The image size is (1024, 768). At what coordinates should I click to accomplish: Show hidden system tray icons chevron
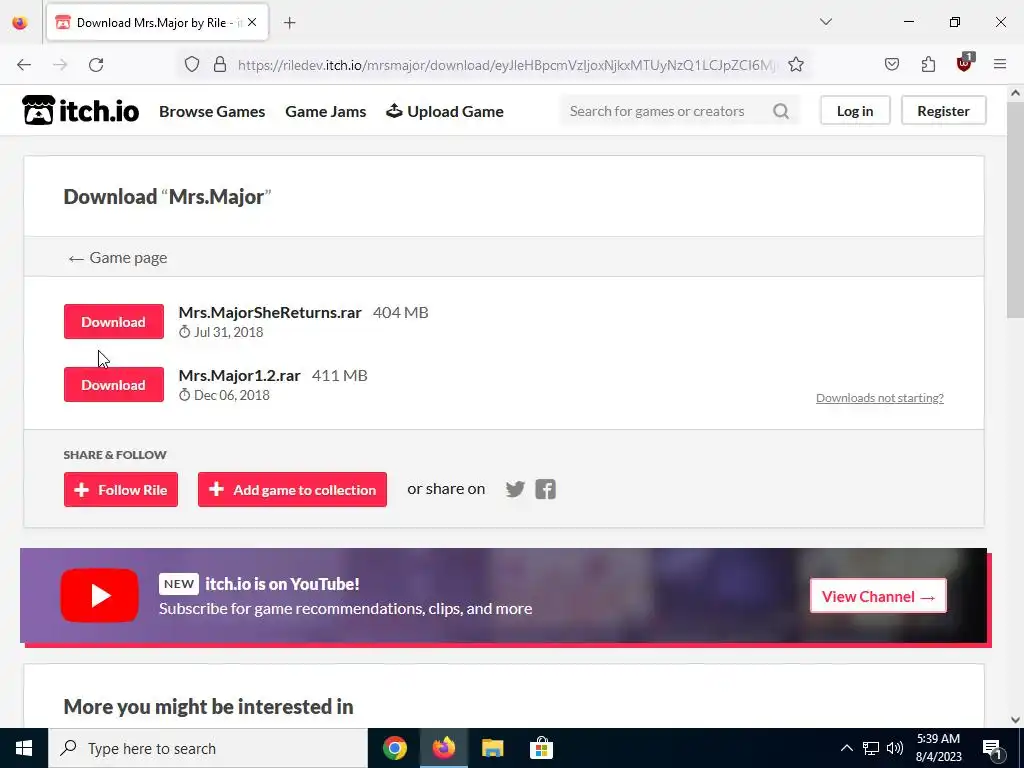coord(846,748)
